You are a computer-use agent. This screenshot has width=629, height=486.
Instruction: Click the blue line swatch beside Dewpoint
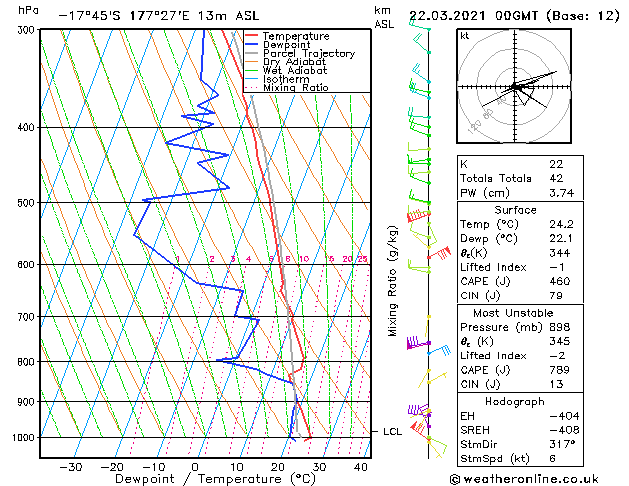(252, 45)
